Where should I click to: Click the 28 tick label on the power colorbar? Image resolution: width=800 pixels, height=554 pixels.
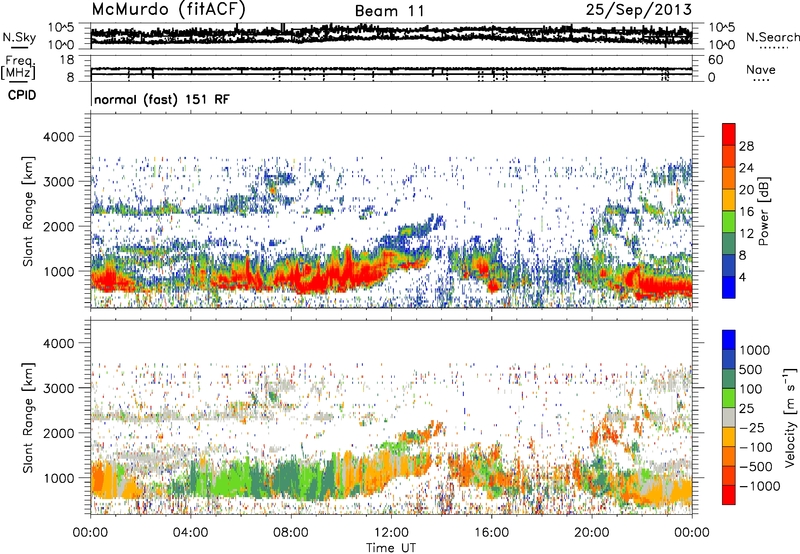click(x=746, y=146)
